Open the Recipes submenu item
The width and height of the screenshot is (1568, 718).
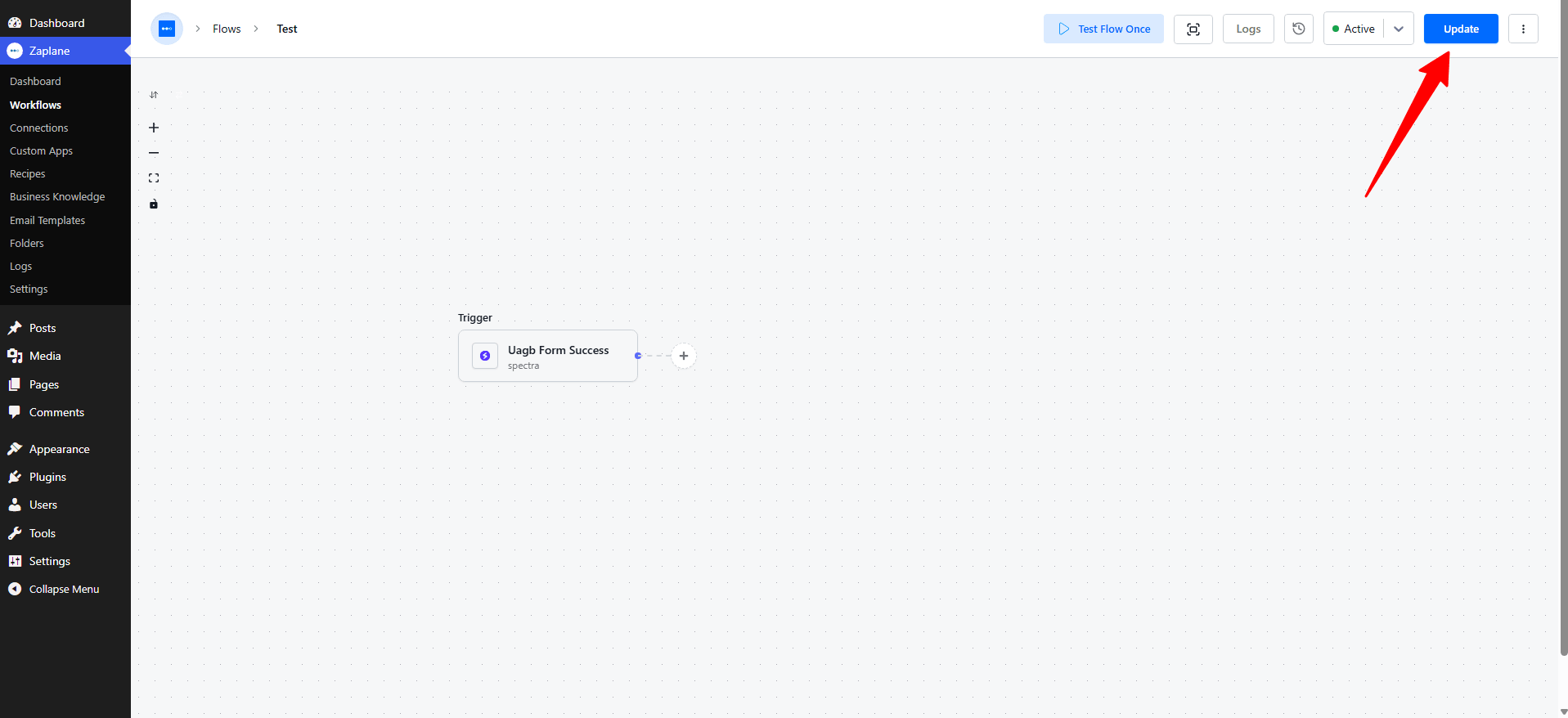[27, 173]
